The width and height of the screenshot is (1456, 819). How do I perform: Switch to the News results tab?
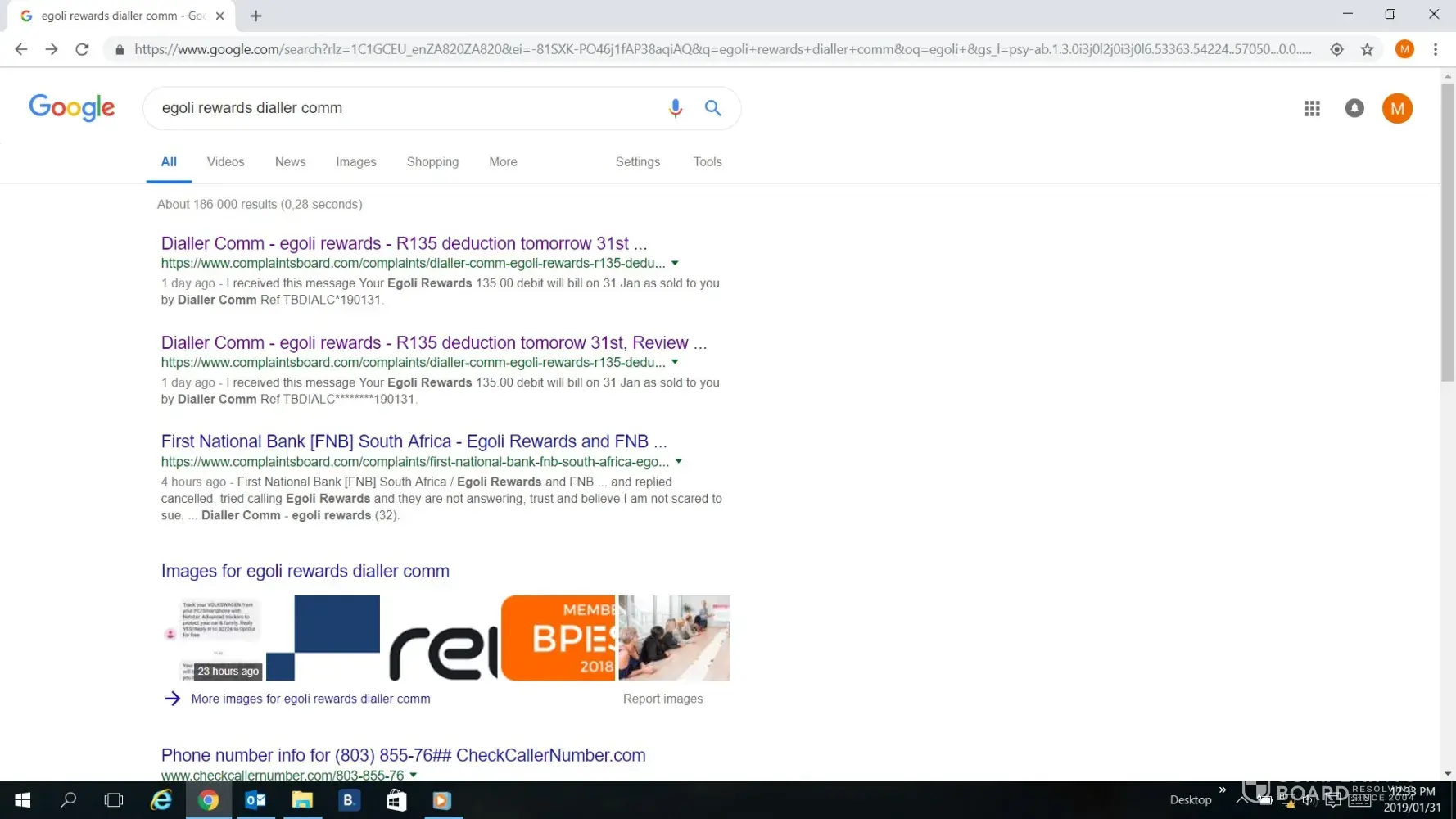point(290,162)
